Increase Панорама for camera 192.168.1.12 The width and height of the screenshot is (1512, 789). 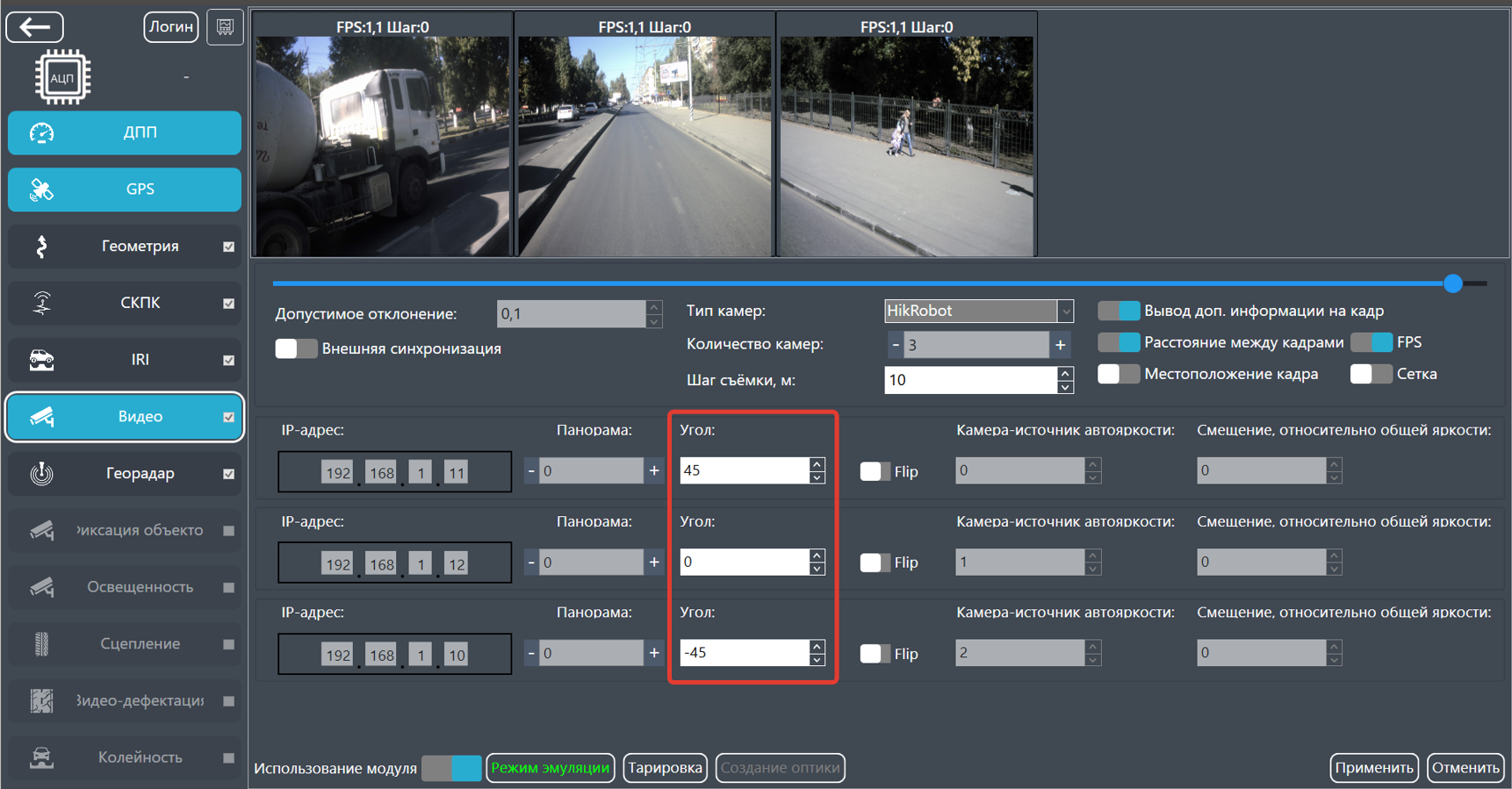[654, 562]
